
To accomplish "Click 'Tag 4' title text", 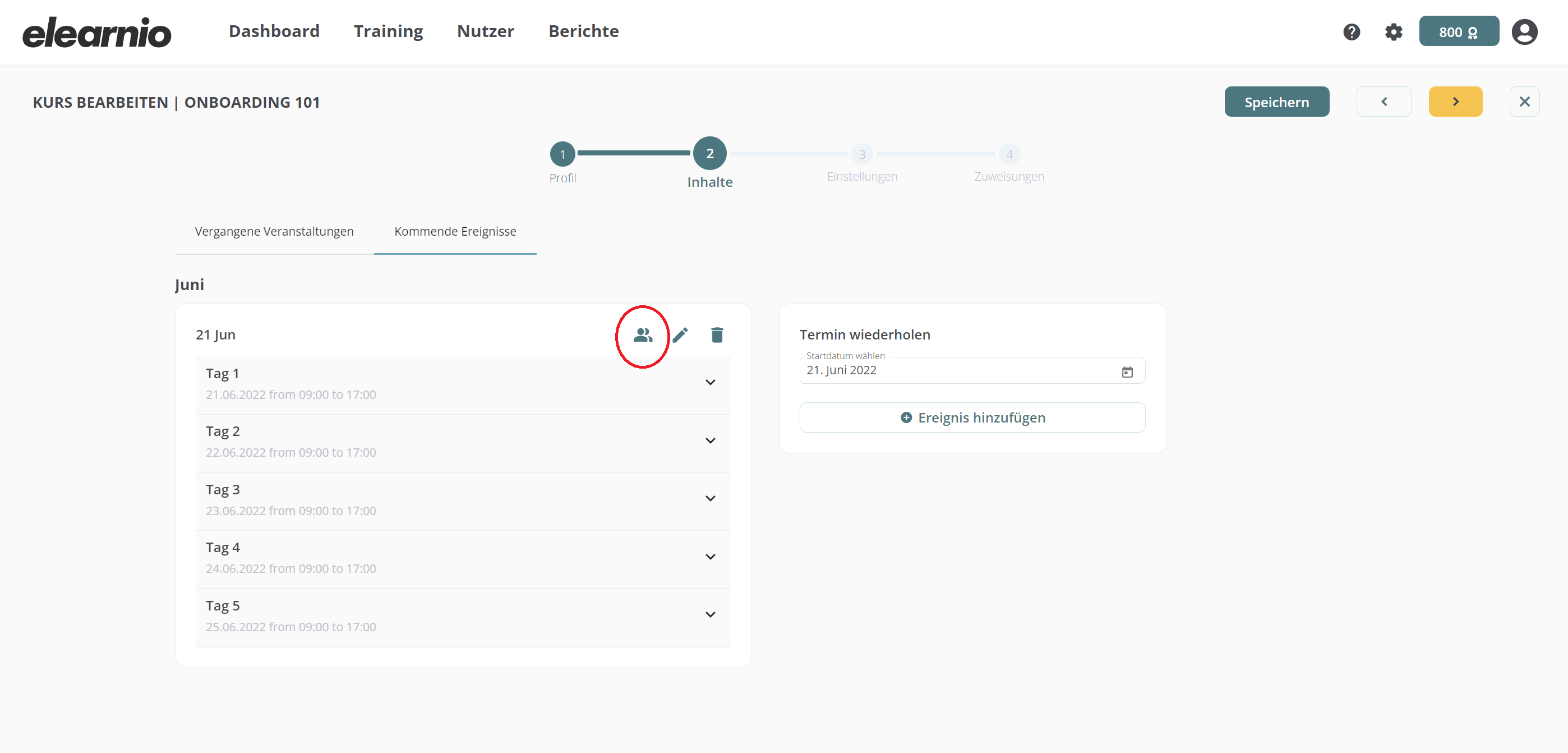I will tap(223, 547).
